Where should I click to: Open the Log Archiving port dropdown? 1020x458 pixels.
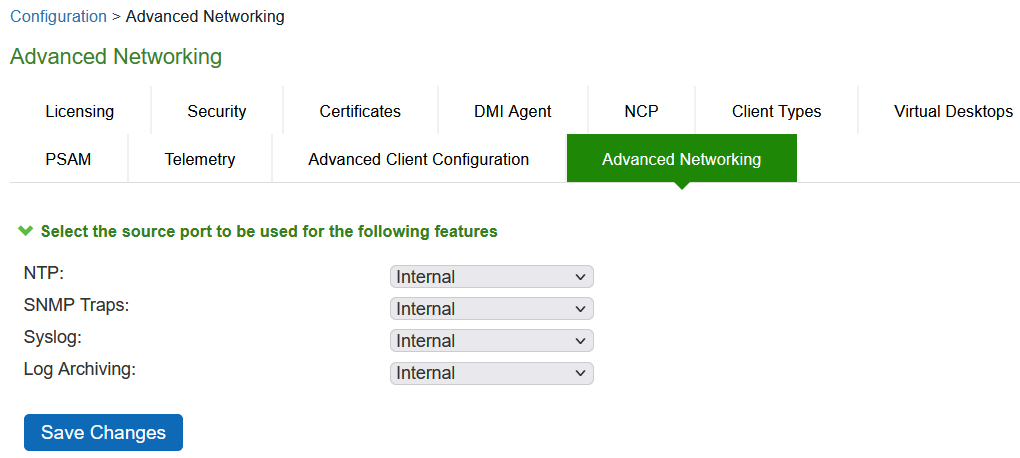(x=491, y=373)
